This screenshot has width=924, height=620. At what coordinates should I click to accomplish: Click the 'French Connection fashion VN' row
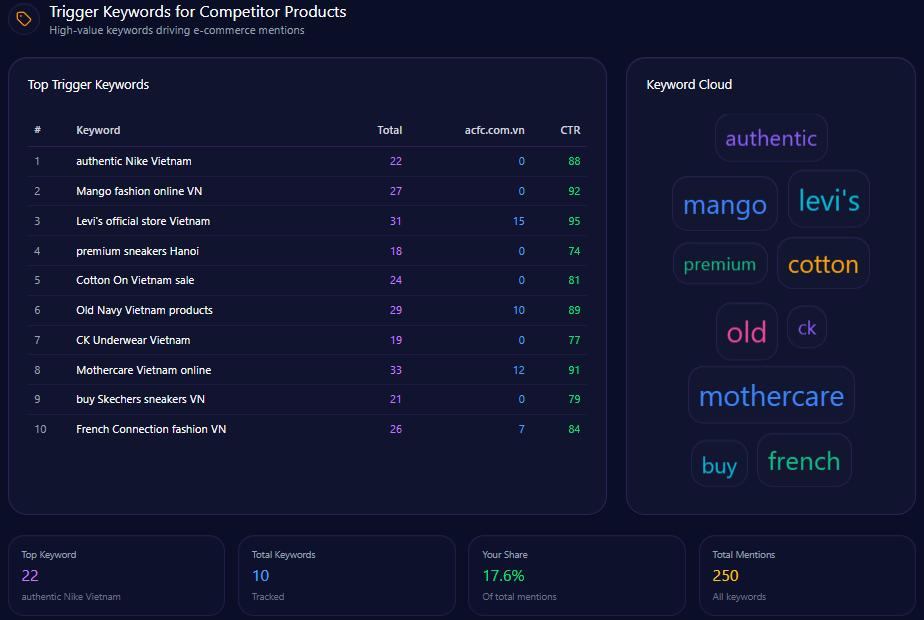tap(151, 429)
